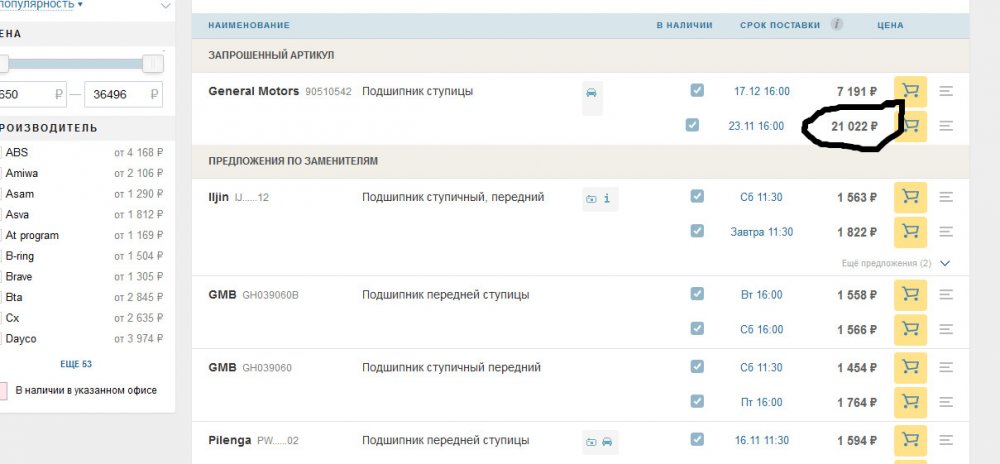Click info icon beside Срок поставки header

(x=837, y=24)
